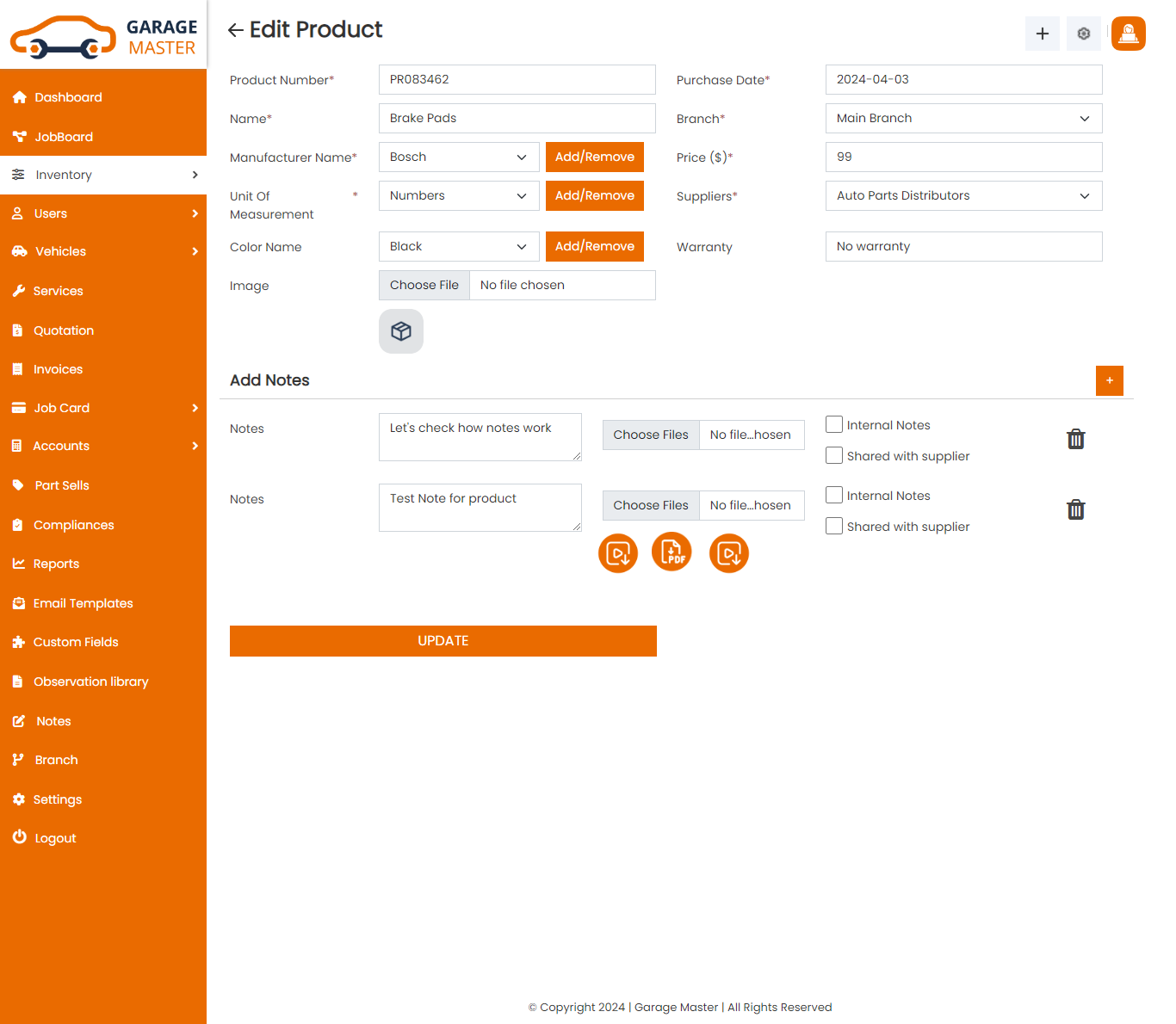Click the plus icon in top header

tap(1042, 34)
